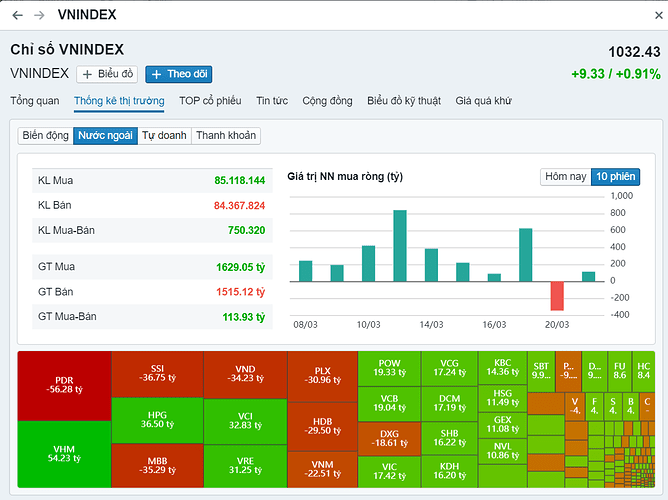Viewport: 668px width, 500px height.
Task: Click the Biểu đồ button
Action: (107, 74)
